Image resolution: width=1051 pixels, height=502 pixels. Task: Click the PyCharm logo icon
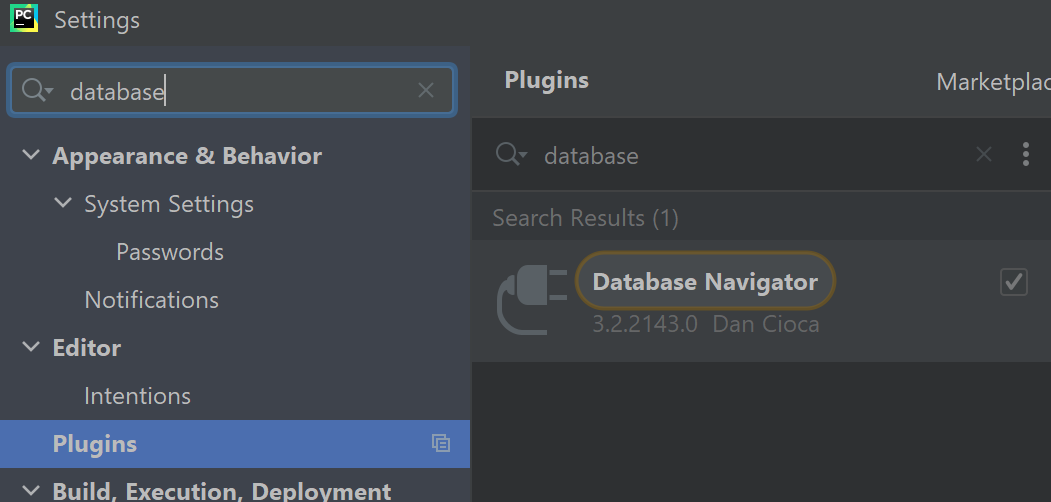23,18
